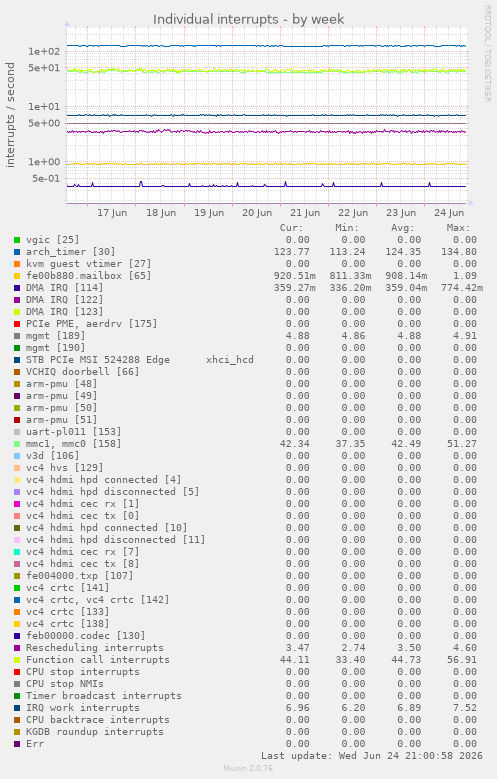The image size is (497, 779).
Task: Click the RRDTOOL / TOBI OETIKER watermark
Action: pyautogui.click(x=488, y=54)
